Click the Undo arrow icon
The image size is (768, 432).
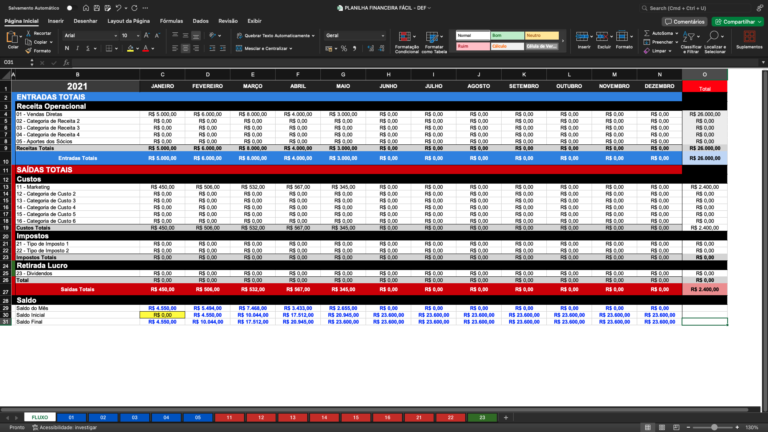[x=118, y=8]
